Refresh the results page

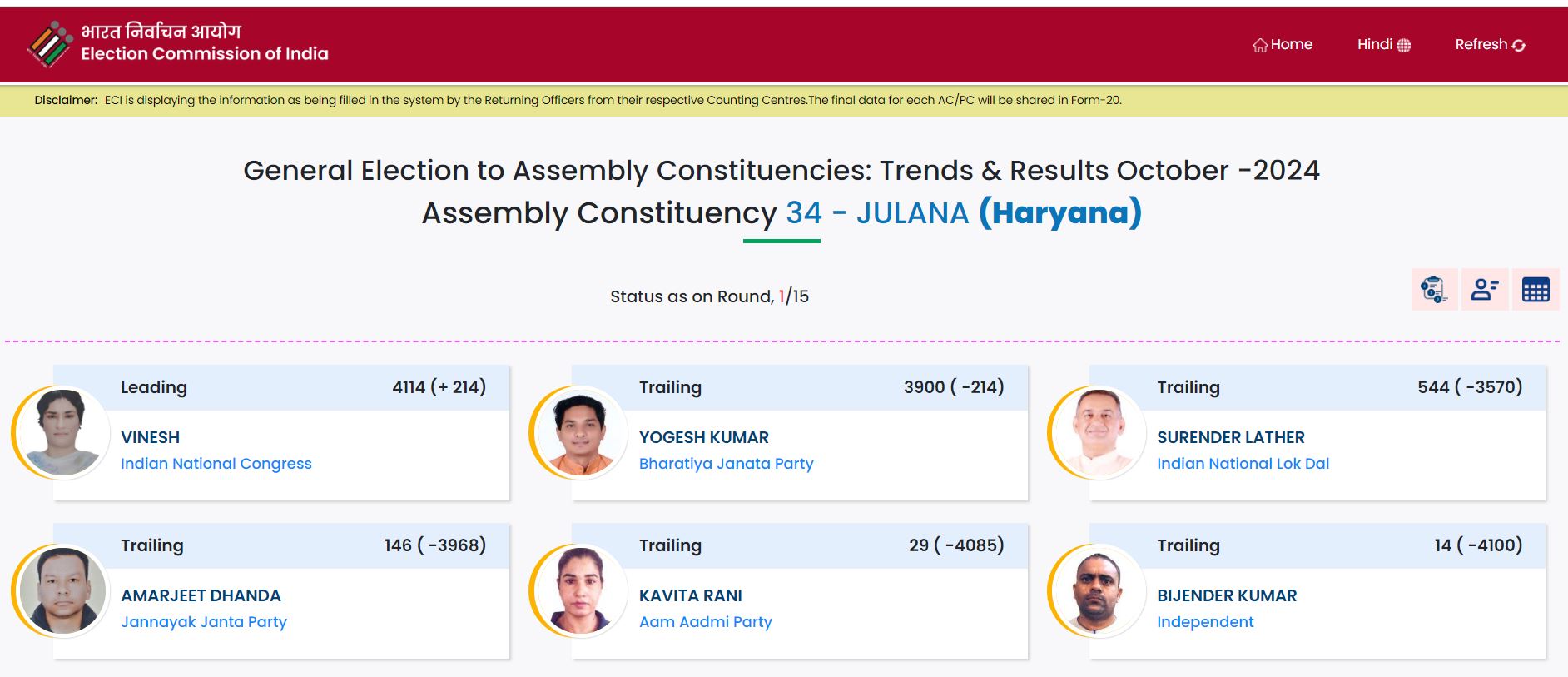coord(1481,45)
